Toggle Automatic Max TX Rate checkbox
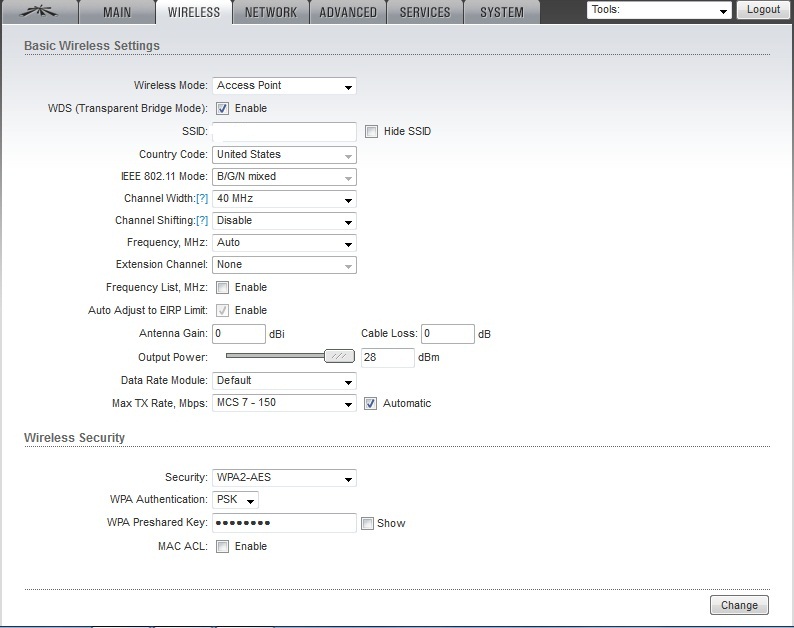 pyautogui.click(x=371, y=404)
